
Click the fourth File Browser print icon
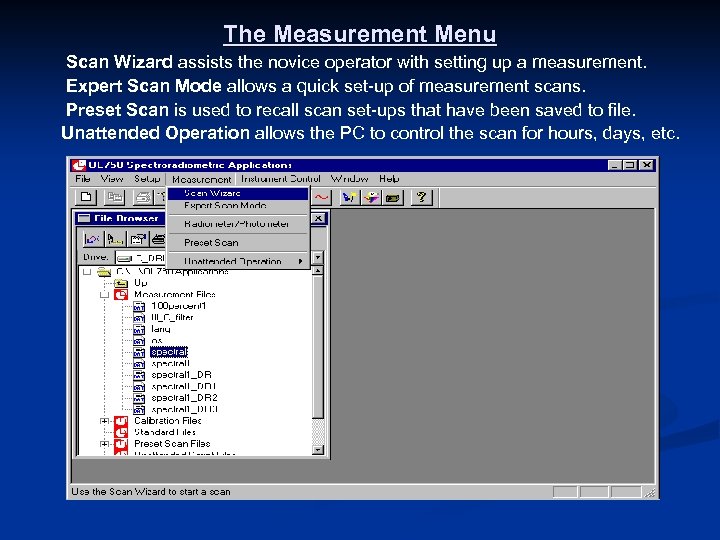click(158, 239)
